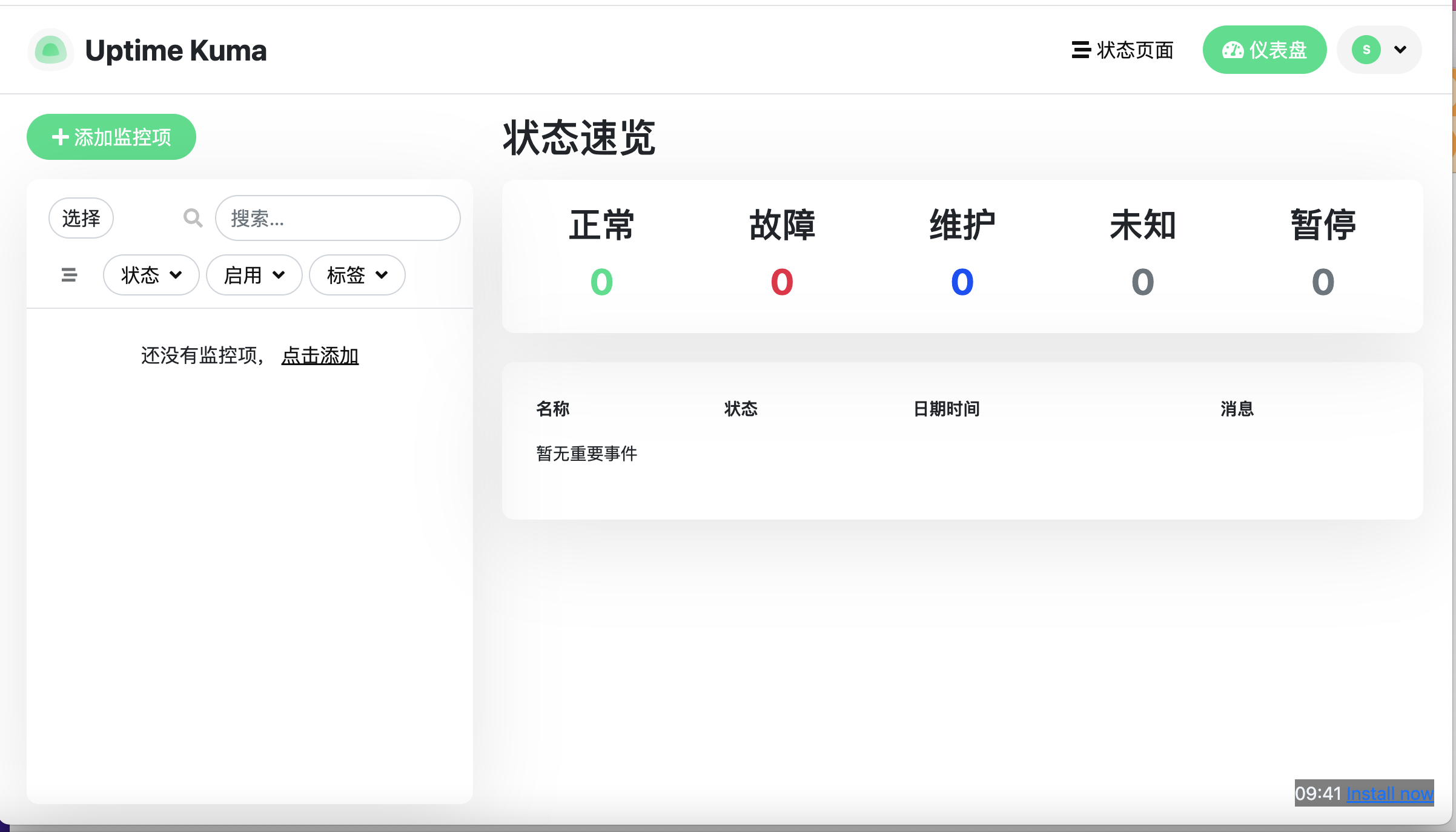Click the 正常 count value
1456x832 pixels.
click(601, 282)
